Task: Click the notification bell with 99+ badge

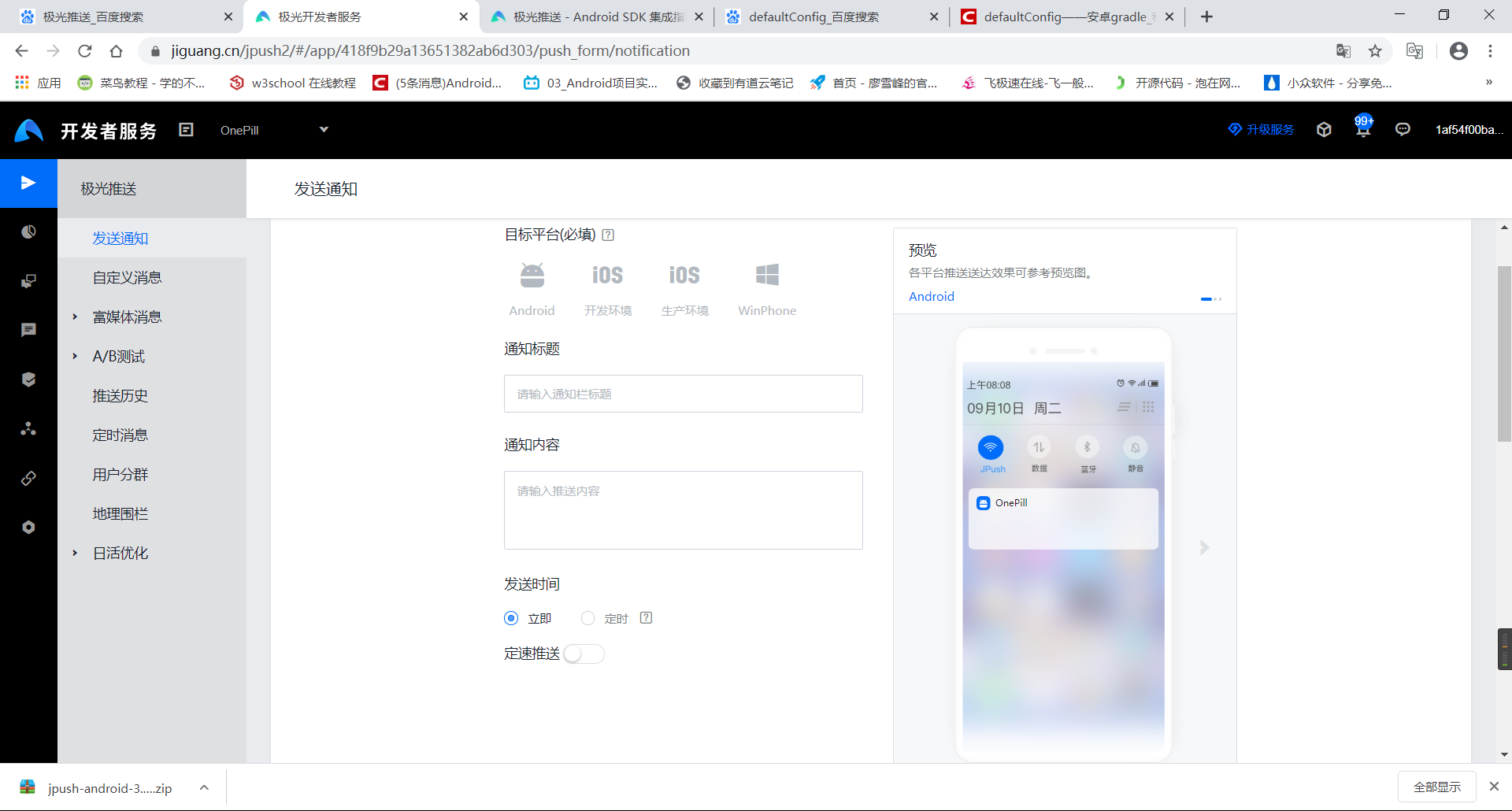Action: 1362,129
